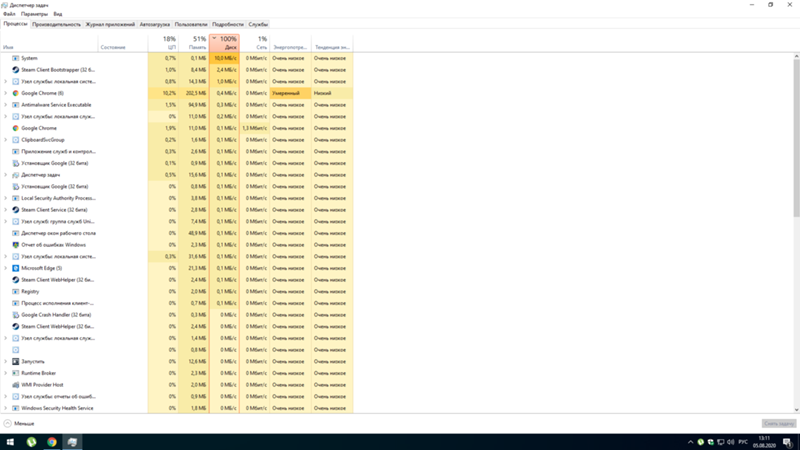
Task: Click the Запустить process icon
Action: pos(16,362)
